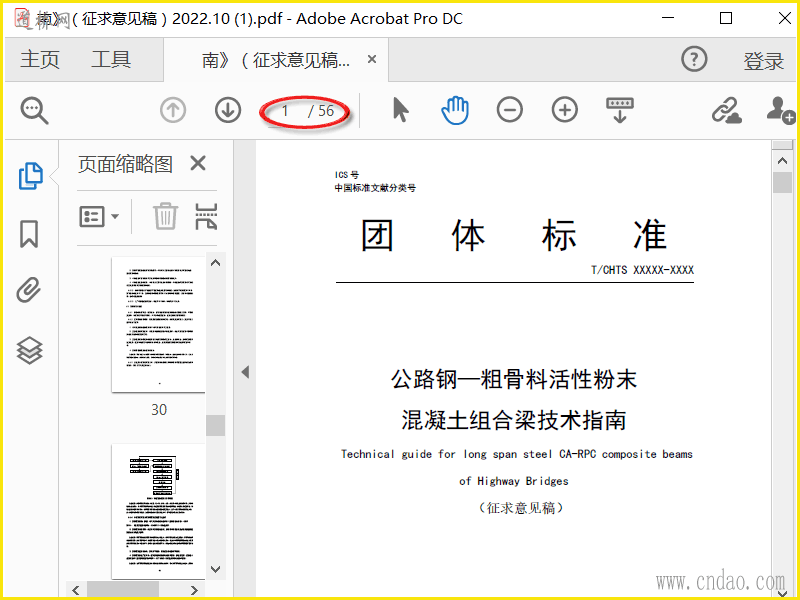The image size is (800, 600).
Task: Click document scroll up arrow
Action: coord(782,161)
